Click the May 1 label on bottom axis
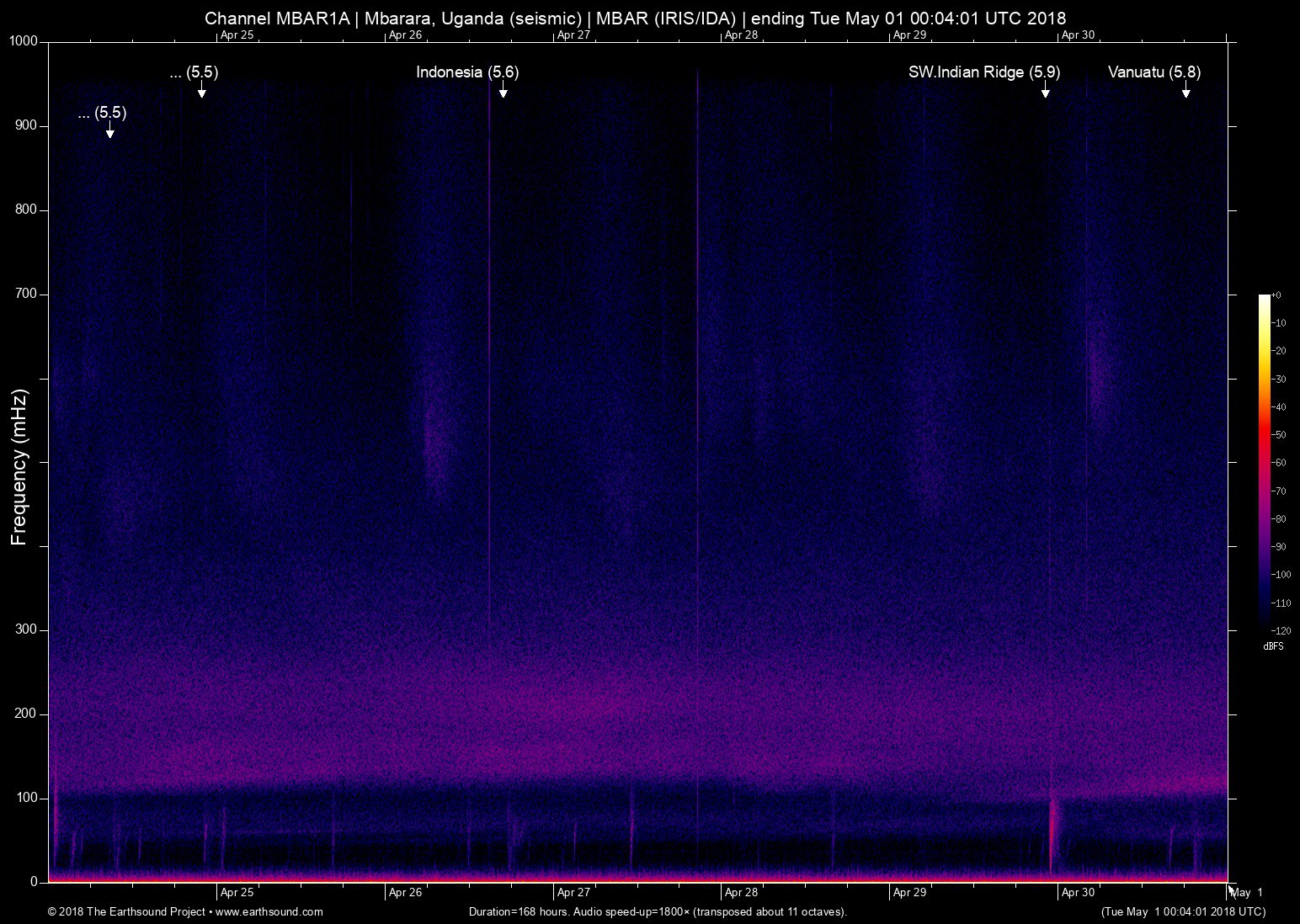Image resolution: width=1300 pixels, height=924 pixels. (1246, 892)
